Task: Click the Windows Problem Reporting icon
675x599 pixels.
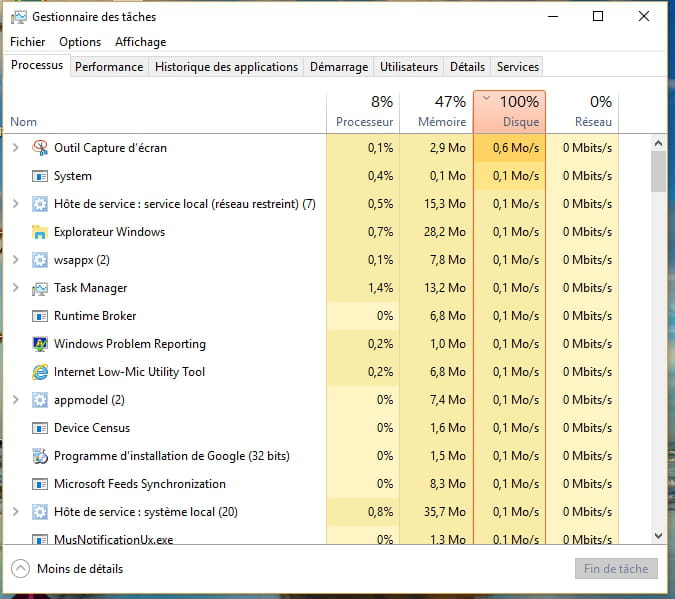Action: (x=40, y=344)
